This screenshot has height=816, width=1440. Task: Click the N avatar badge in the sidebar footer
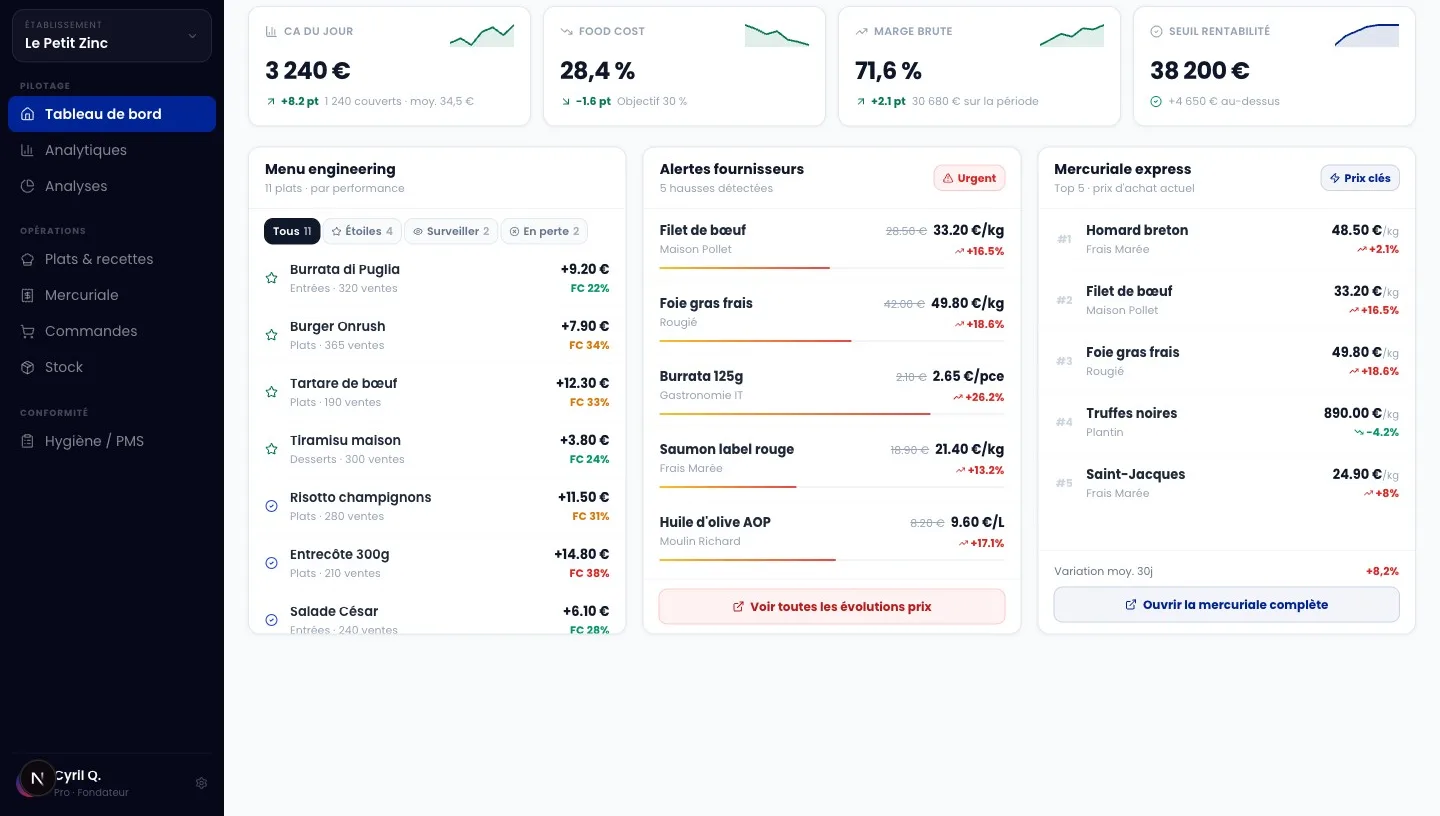(x=37, y=779)
